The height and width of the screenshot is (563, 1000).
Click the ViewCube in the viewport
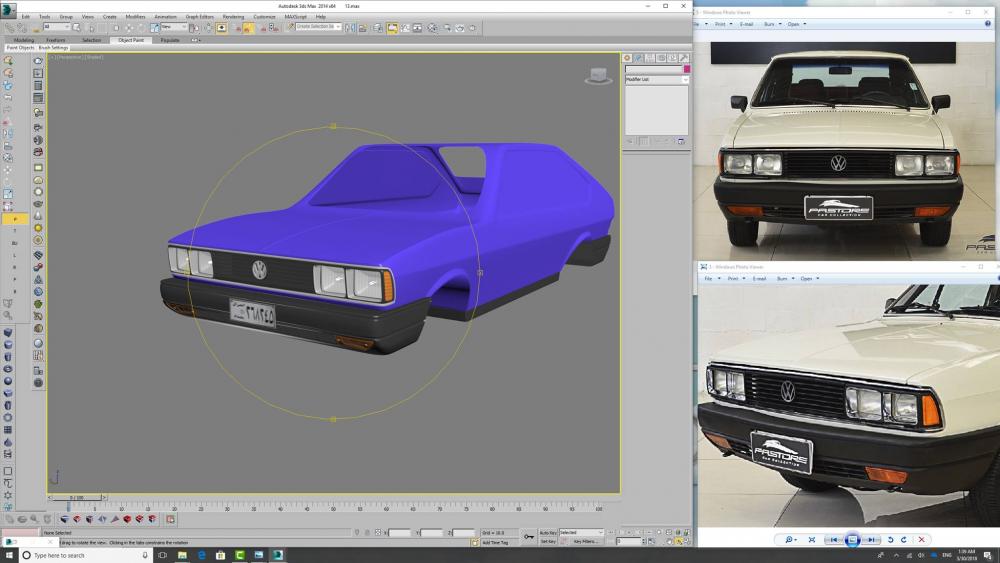click(598, 75)
